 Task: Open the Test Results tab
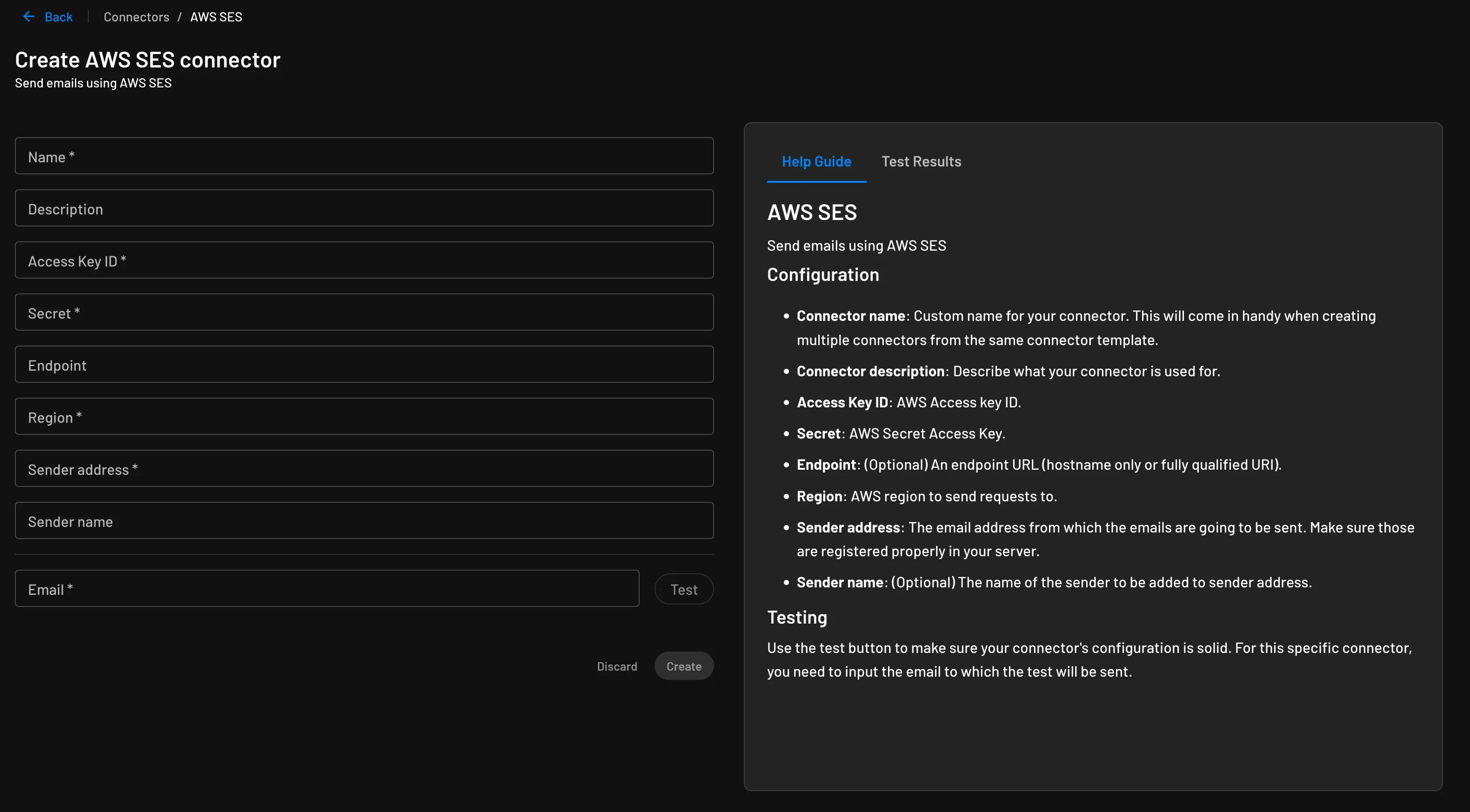coord(921,161)
